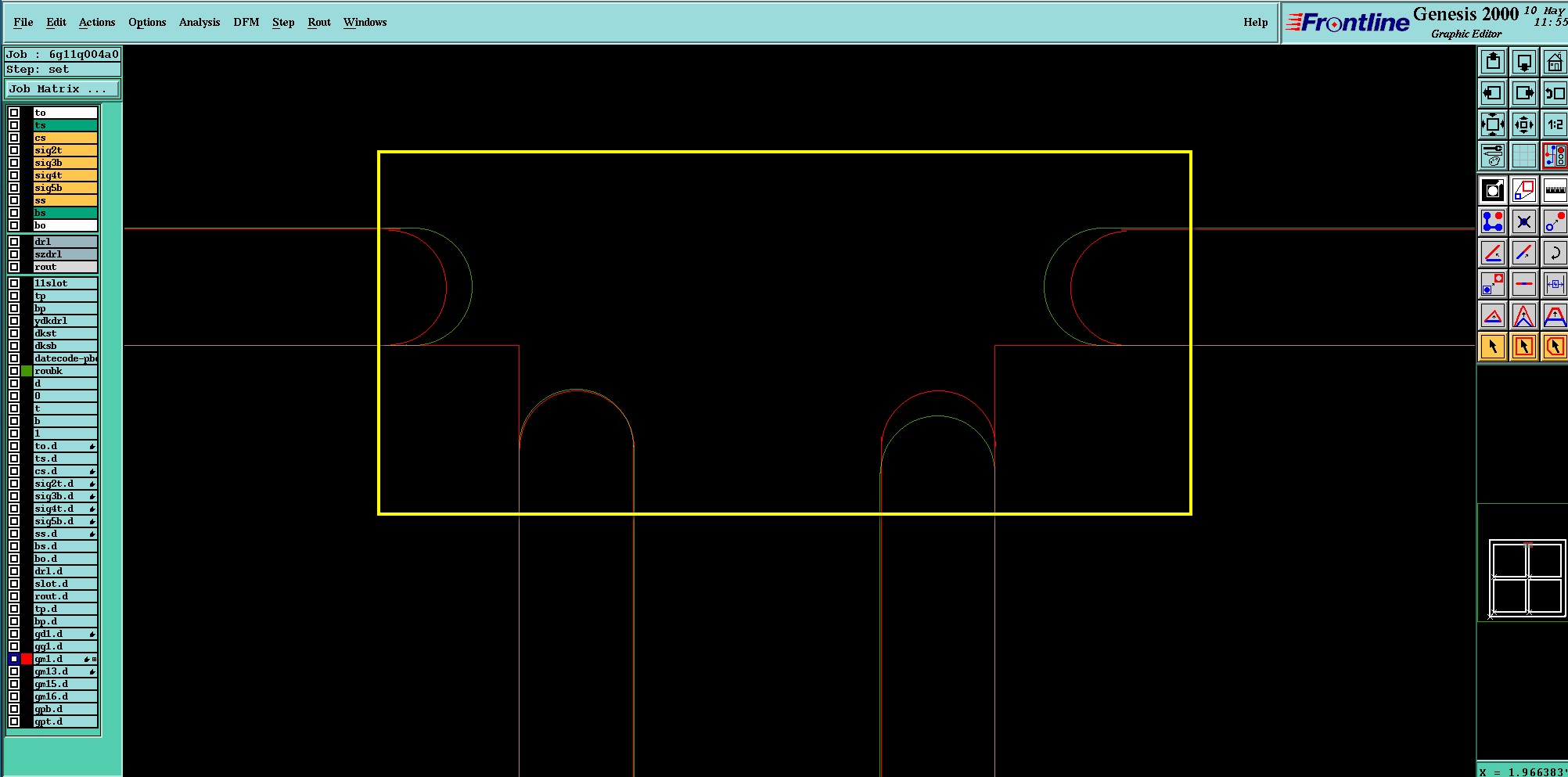Open the Step menu
The image size is (1568, 777).
pyautogui.click(x=283, y=22)
